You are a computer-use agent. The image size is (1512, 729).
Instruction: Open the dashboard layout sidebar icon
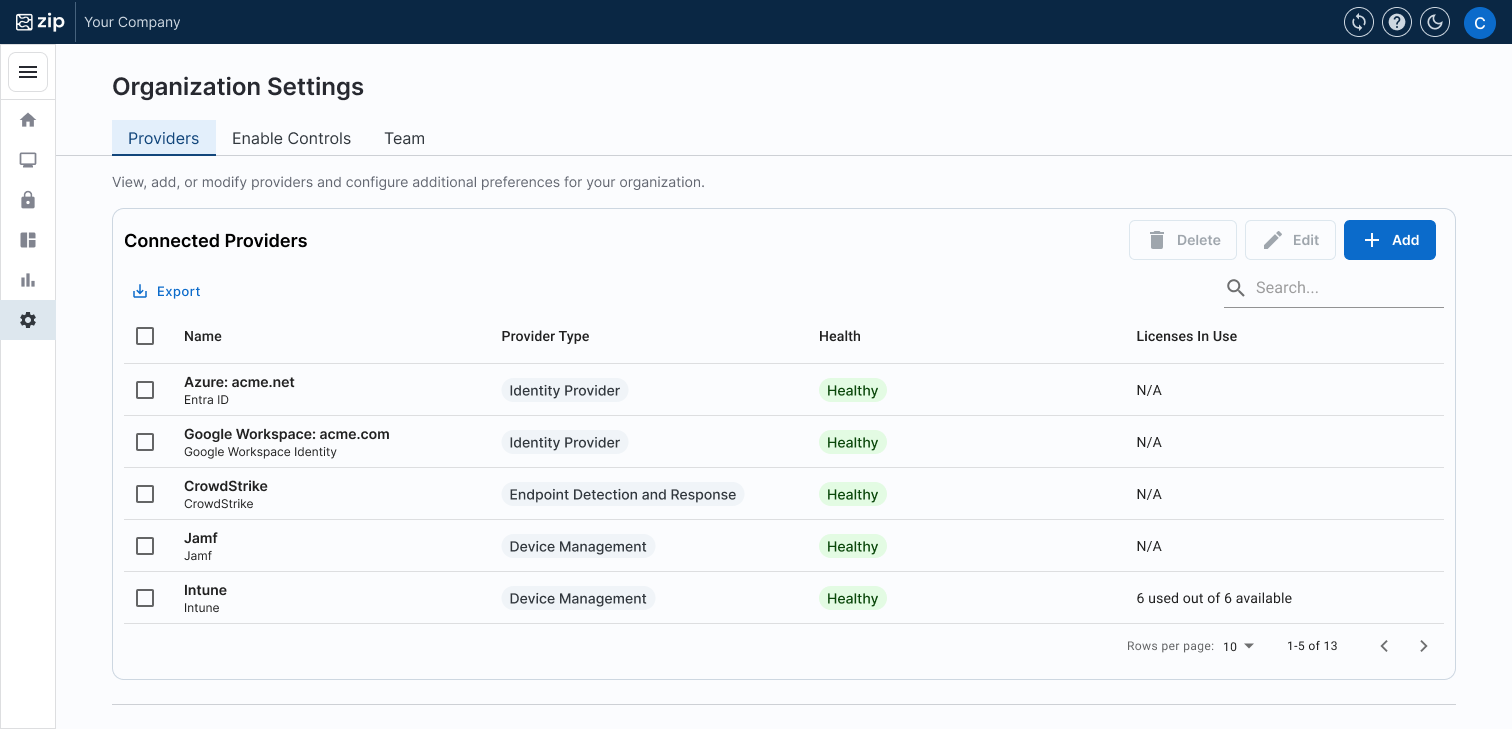pyautogui.click(x=28, y=240)
